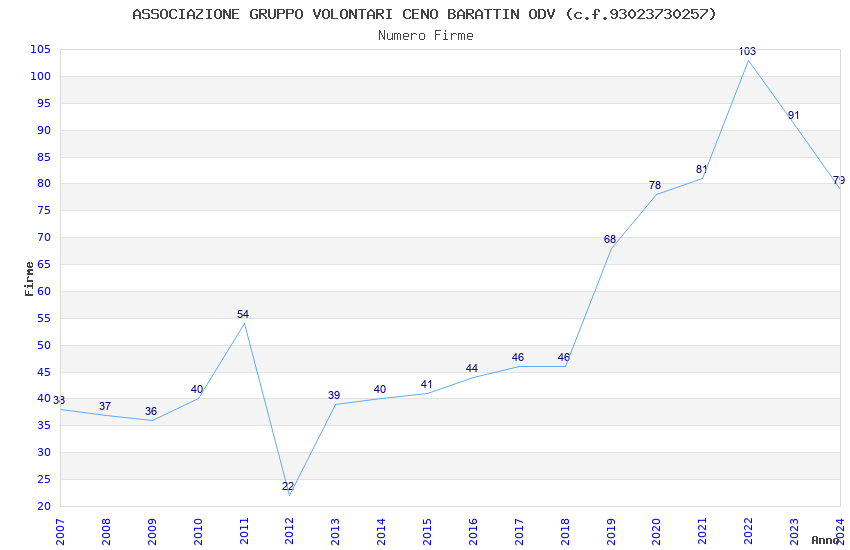The height and width of the screenshot is (550, 850).
Task: Click the x-axis year label 2009
Action: point(152,532)
